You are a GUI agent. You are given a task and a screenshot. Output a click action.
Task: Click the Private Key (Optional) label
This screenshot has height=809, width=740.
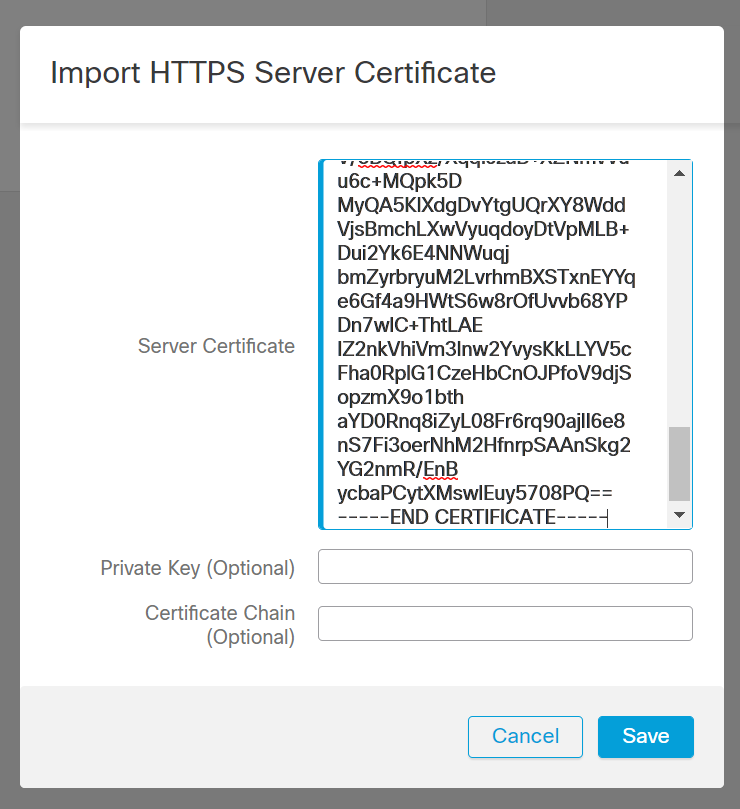(x=197, y=568)
